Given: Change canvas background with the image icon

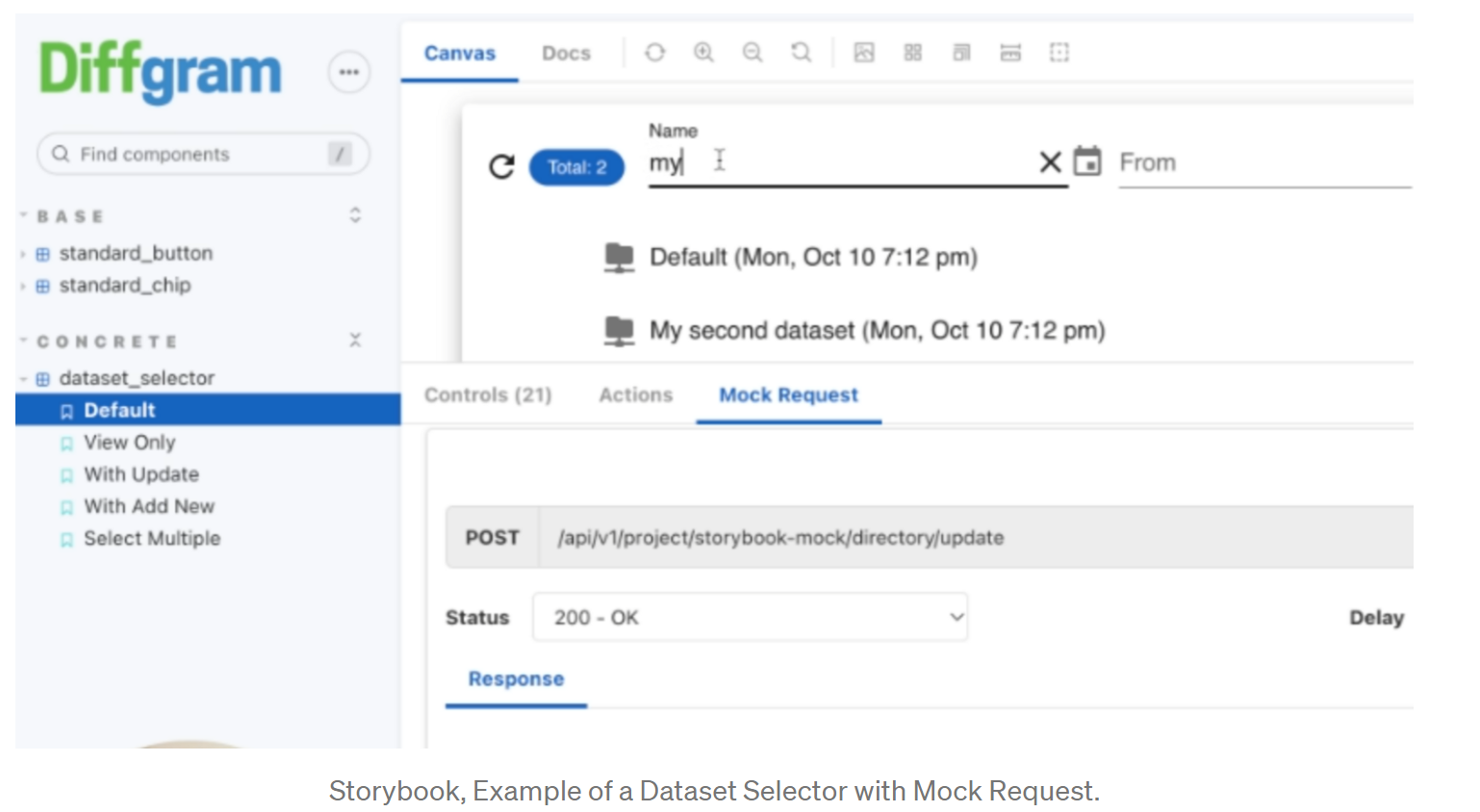Looking at the screenshot, I should [x=864, y=52].
